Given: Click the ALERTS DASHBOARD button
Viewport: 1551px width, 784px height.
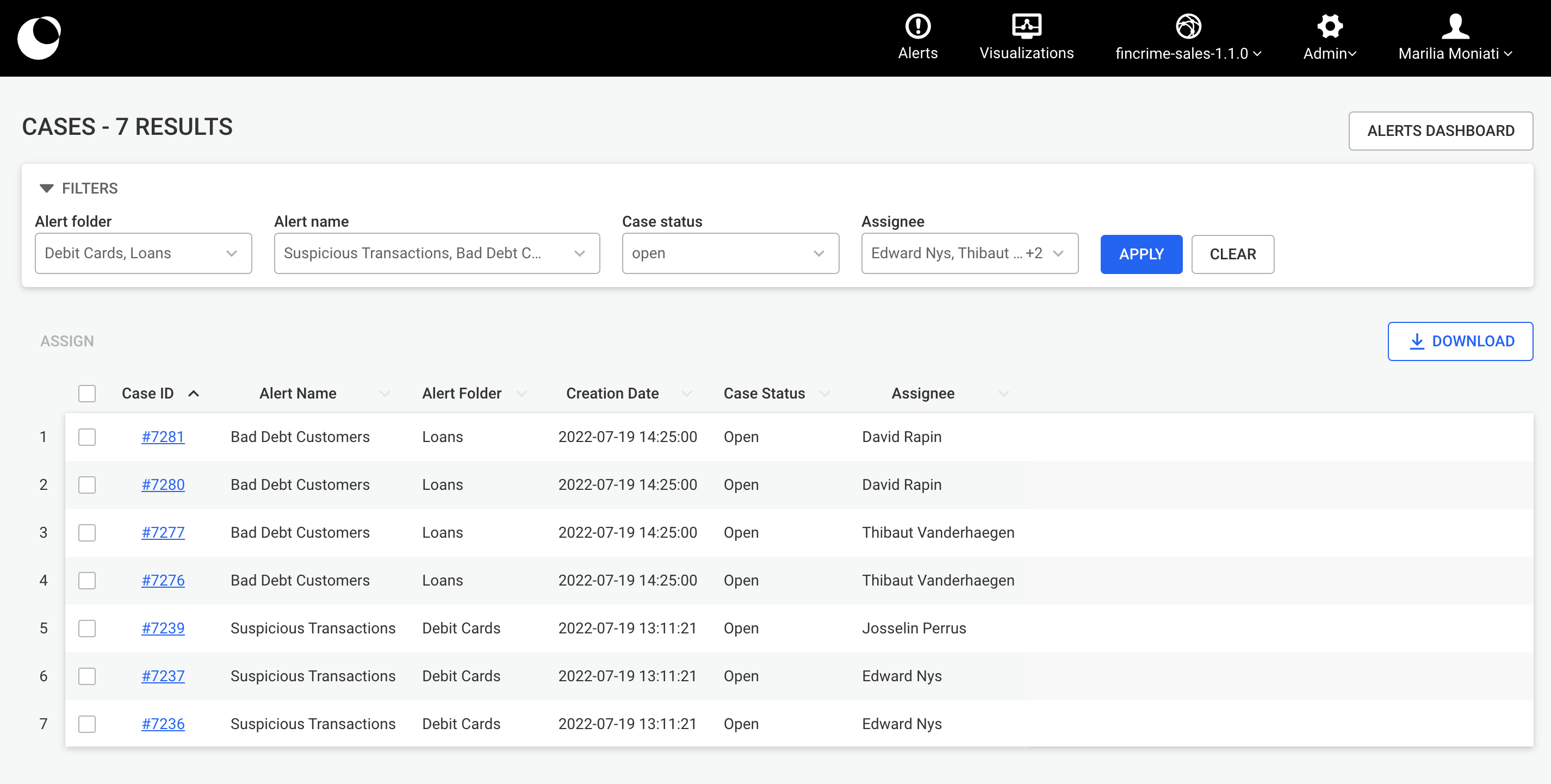Looking at the screenshot, I should point(1440,130).
